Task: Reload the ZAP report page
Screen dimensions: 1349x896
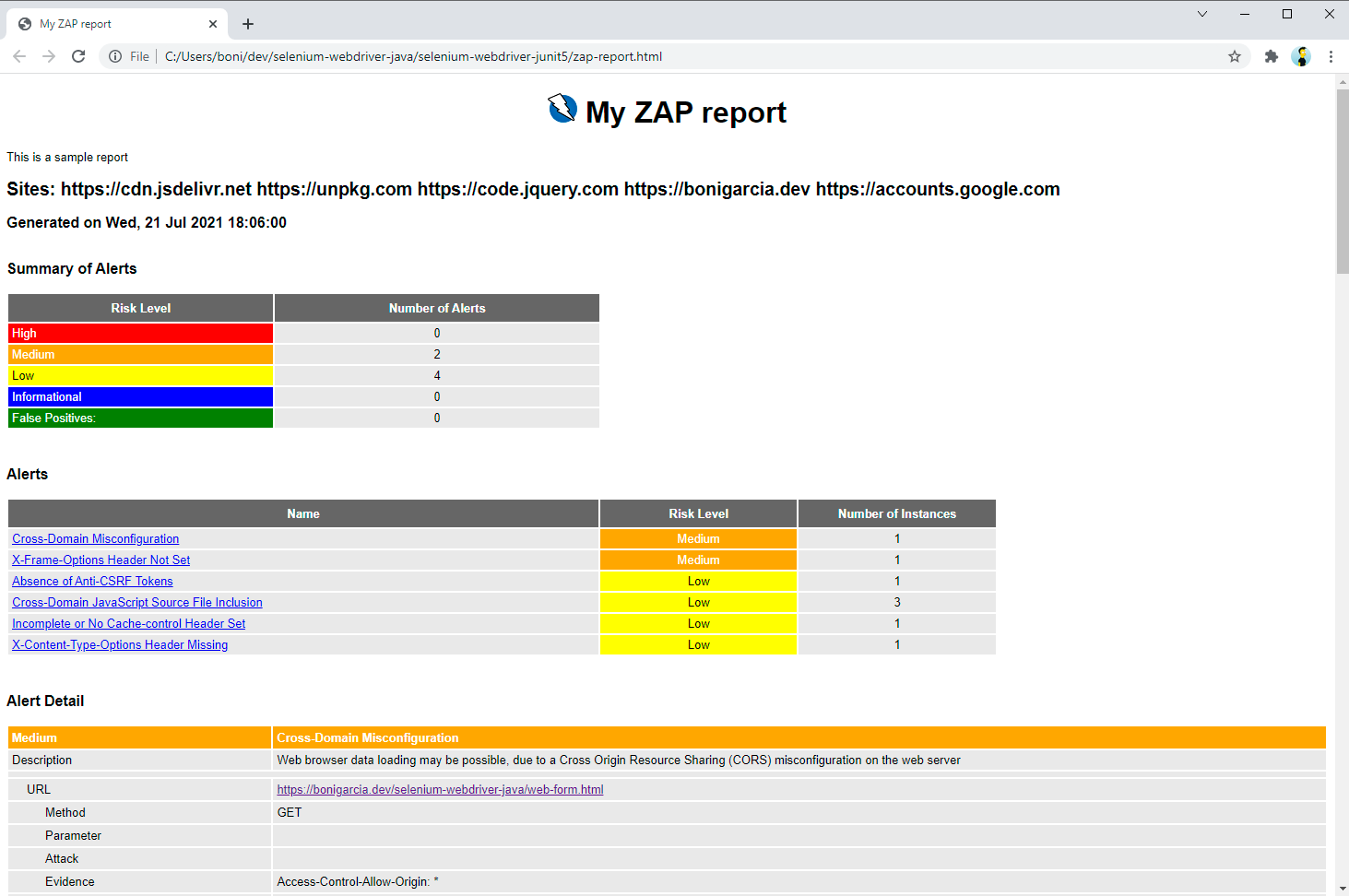Action: click(78, 56)
